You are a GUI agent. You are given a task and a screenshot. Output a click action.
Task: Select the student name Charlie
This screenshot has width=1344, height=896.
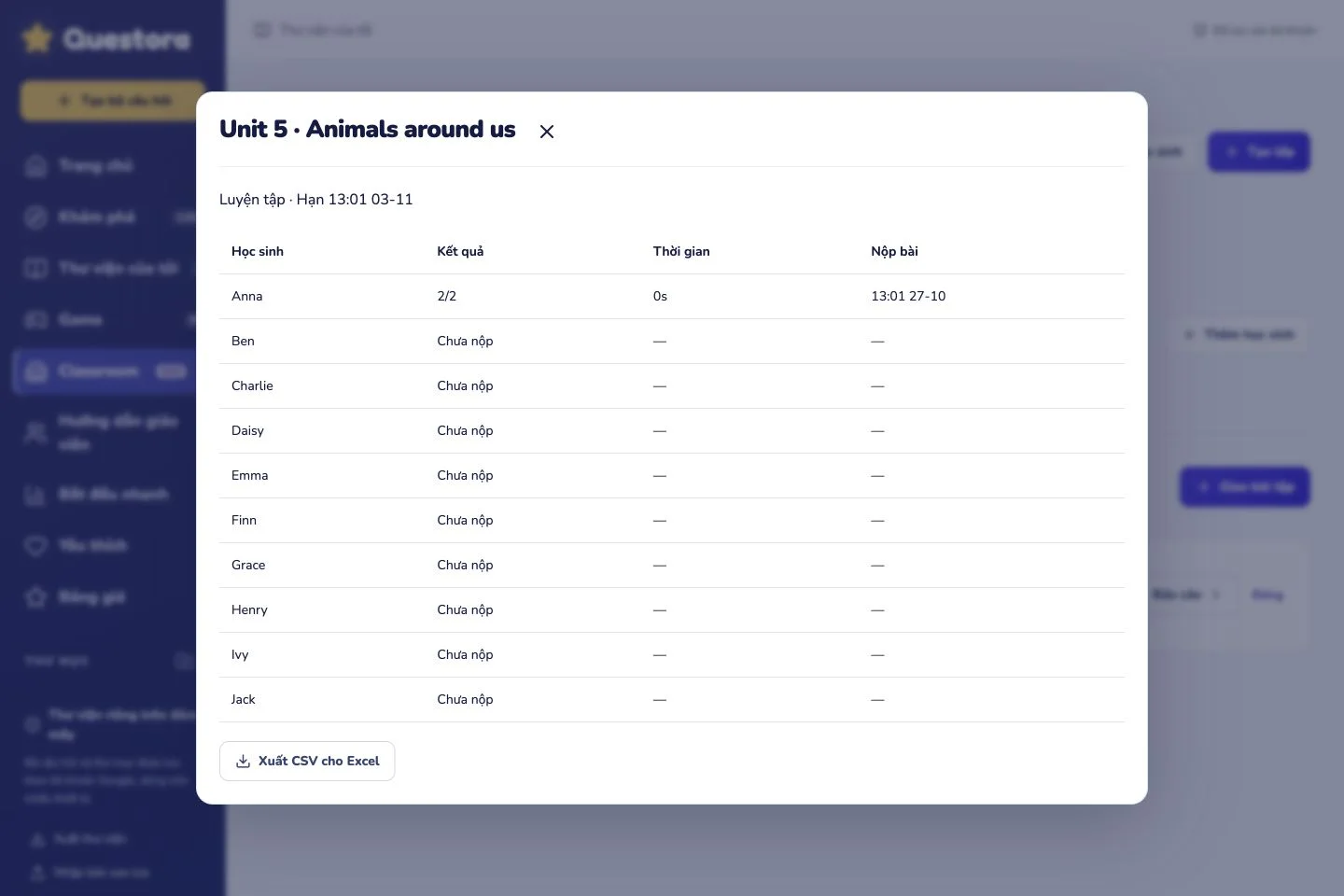tap(252, 386)
